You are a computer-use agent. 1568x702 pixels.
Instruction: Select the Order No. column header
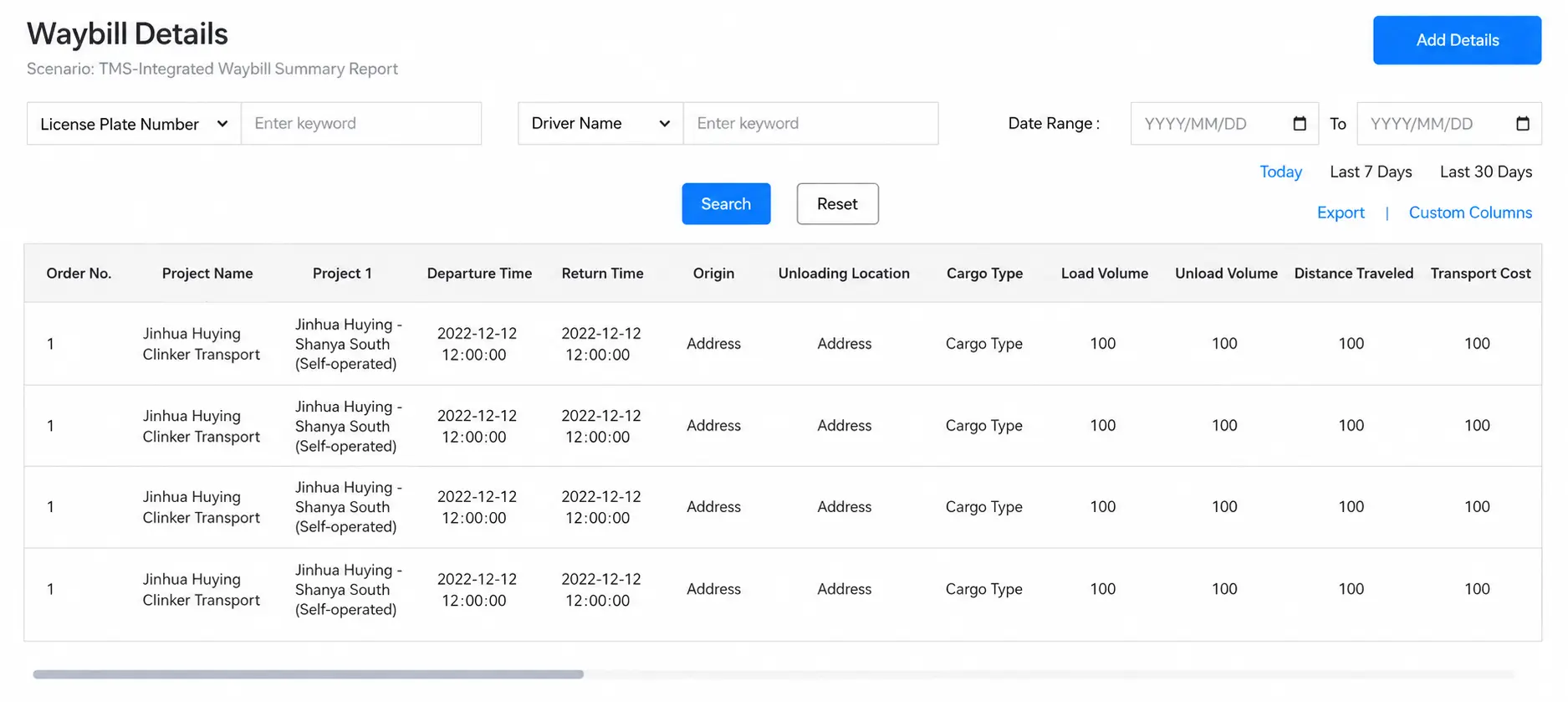click(x=79, y=274)
